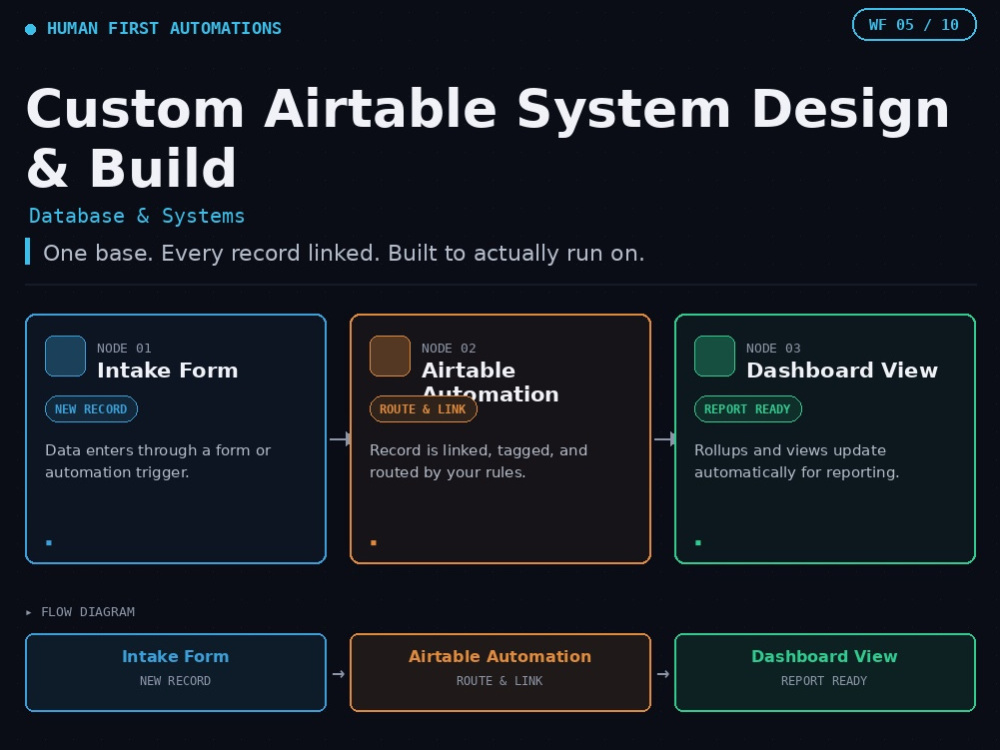Screen dimensions: 1000x750
Task: Click ROUTE & LINK caption in flow diagram
Action: tap(500, 681)
